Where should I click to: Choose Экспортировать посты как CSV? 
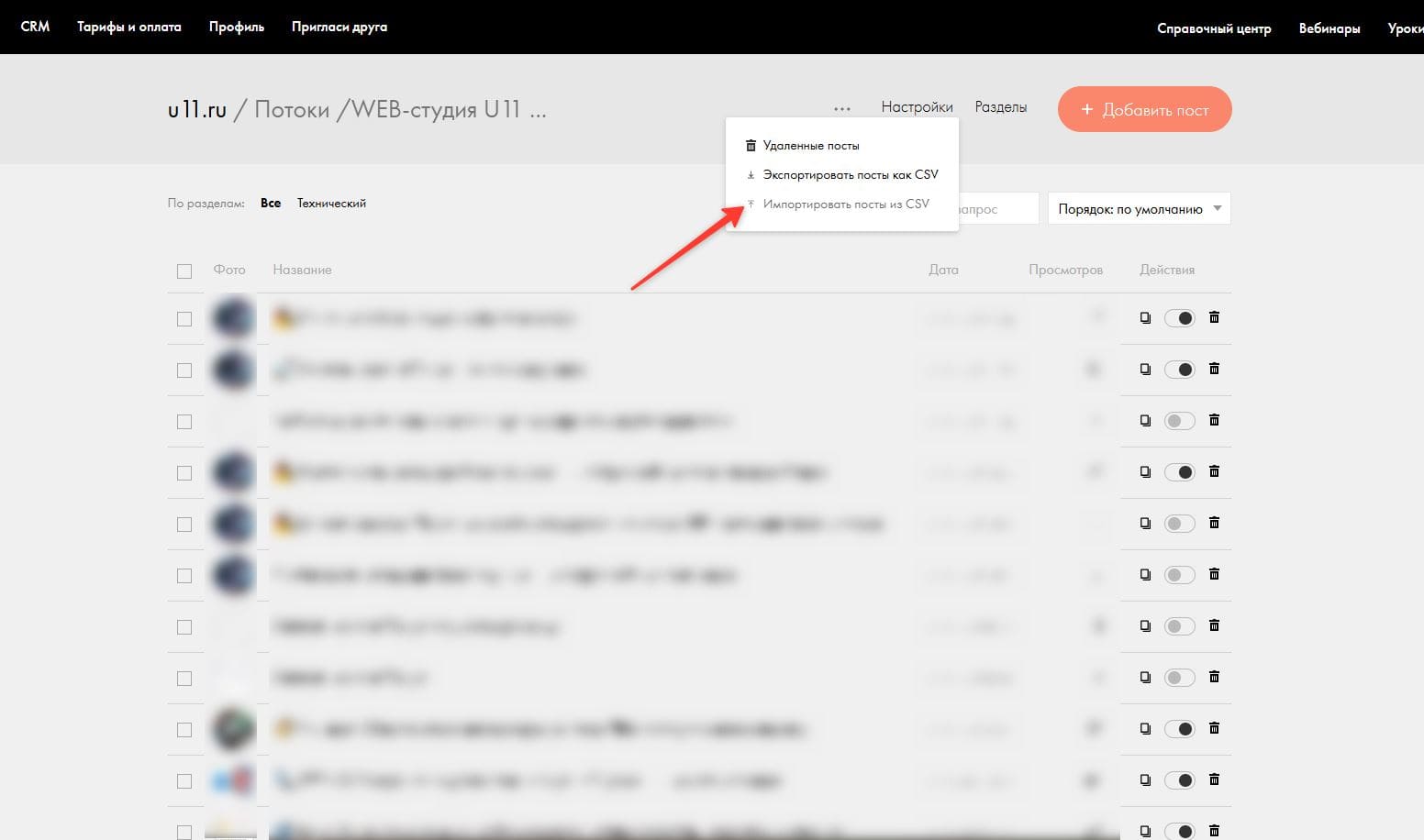coord(851,174)
